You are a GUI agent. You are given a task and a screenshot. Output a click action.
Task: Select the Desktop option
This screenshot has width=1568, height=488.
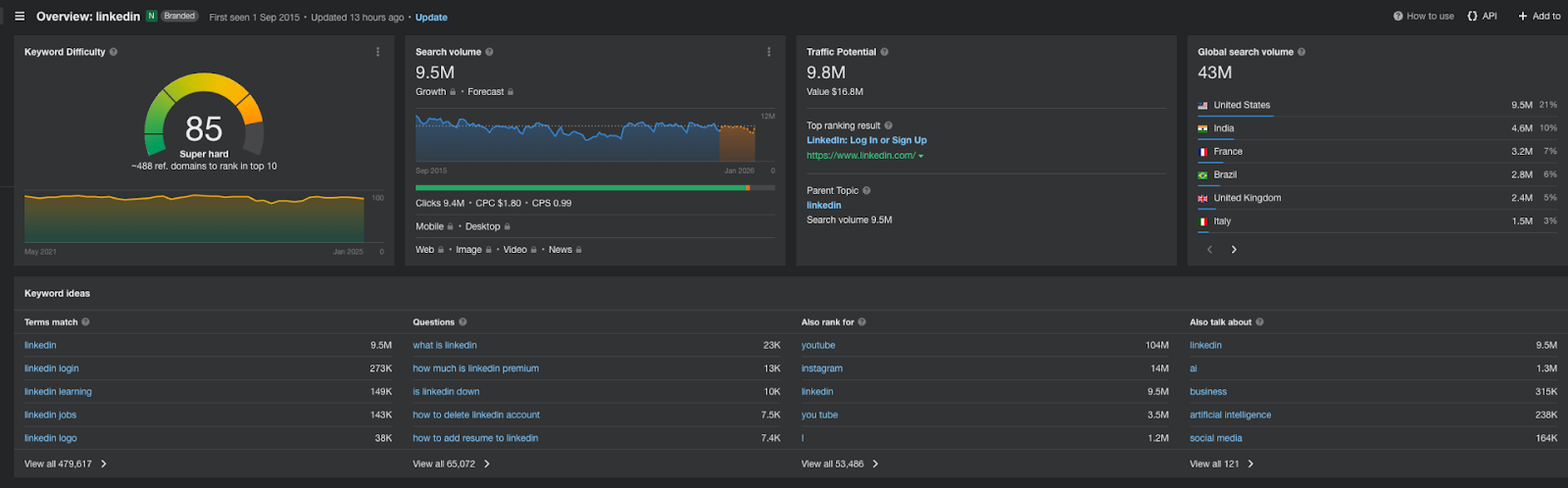482,226
